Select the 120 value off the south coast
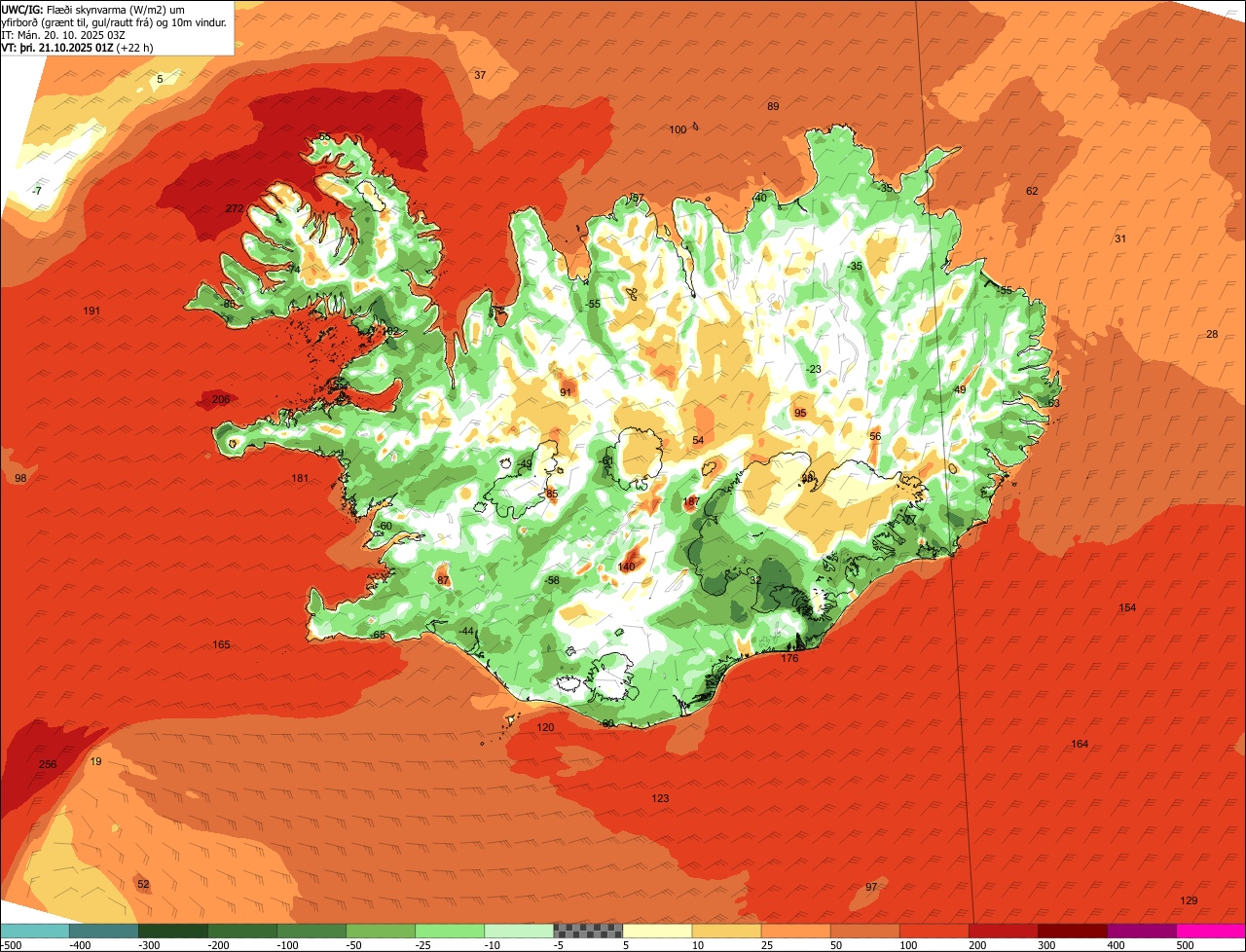This screenshot has width=1246, height=952. tap(545, 728)
